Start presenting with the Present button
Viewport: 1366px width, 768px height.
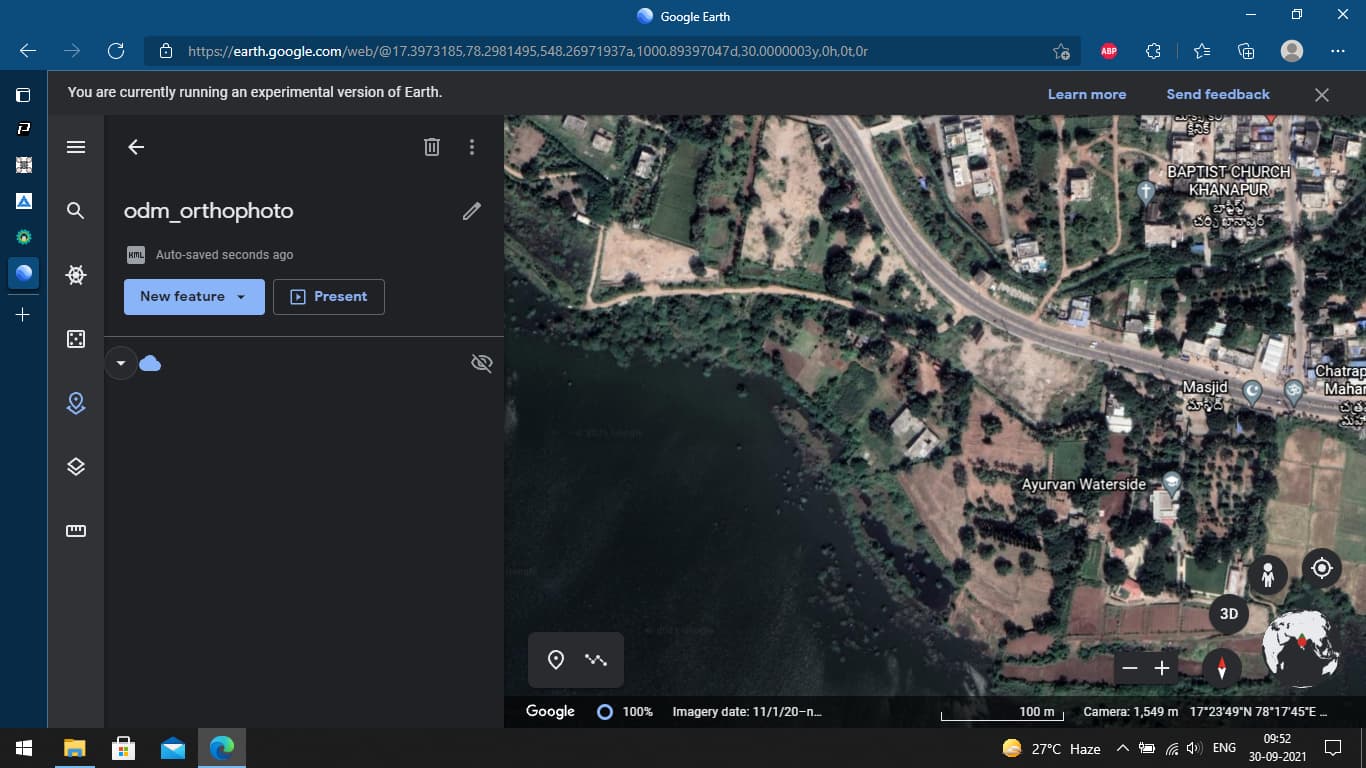click(x=329, y=296)
